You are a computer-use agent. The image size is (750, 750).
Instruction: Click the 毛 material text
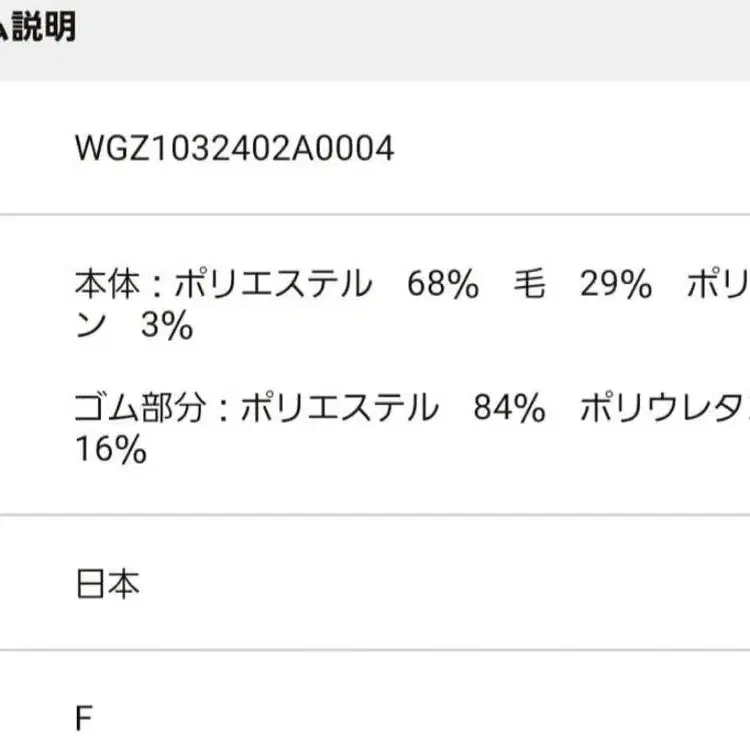(x=530, y=287)
